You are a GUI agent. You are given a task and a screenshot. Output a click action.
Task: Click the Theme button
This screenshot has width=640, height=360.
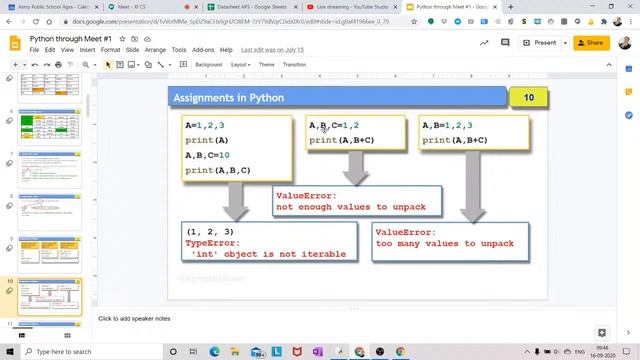pos(267,64)
